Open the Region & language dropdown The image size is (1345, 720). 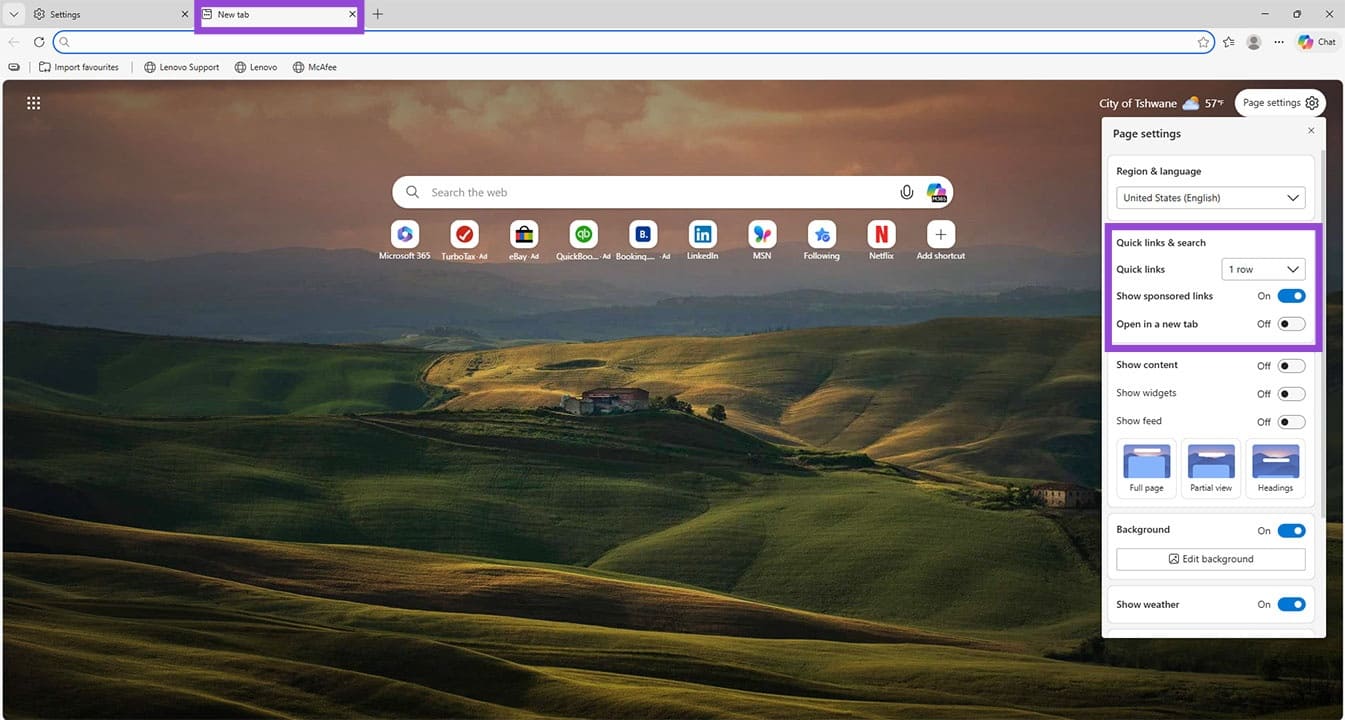pos(1210,197)
